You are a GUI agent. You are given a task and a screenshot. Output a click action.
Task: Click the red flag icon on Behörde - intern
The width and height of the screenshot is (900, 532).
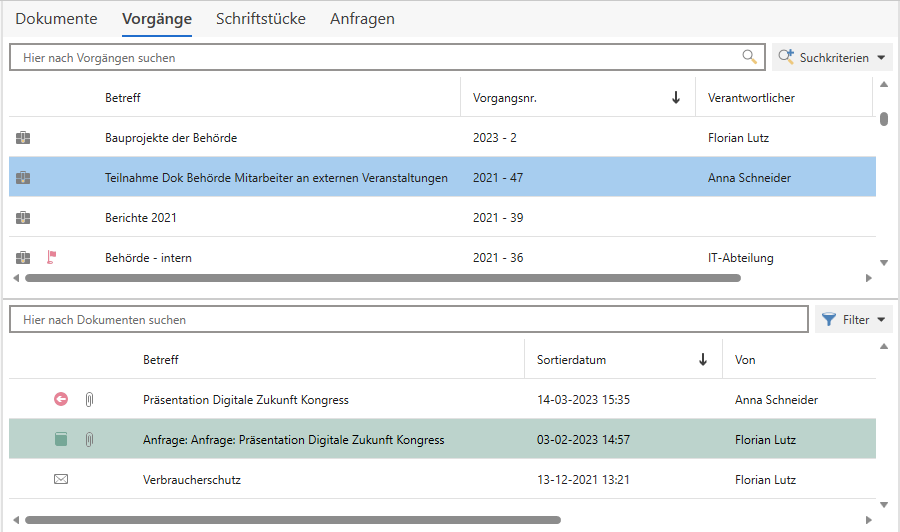click(51, 258)
